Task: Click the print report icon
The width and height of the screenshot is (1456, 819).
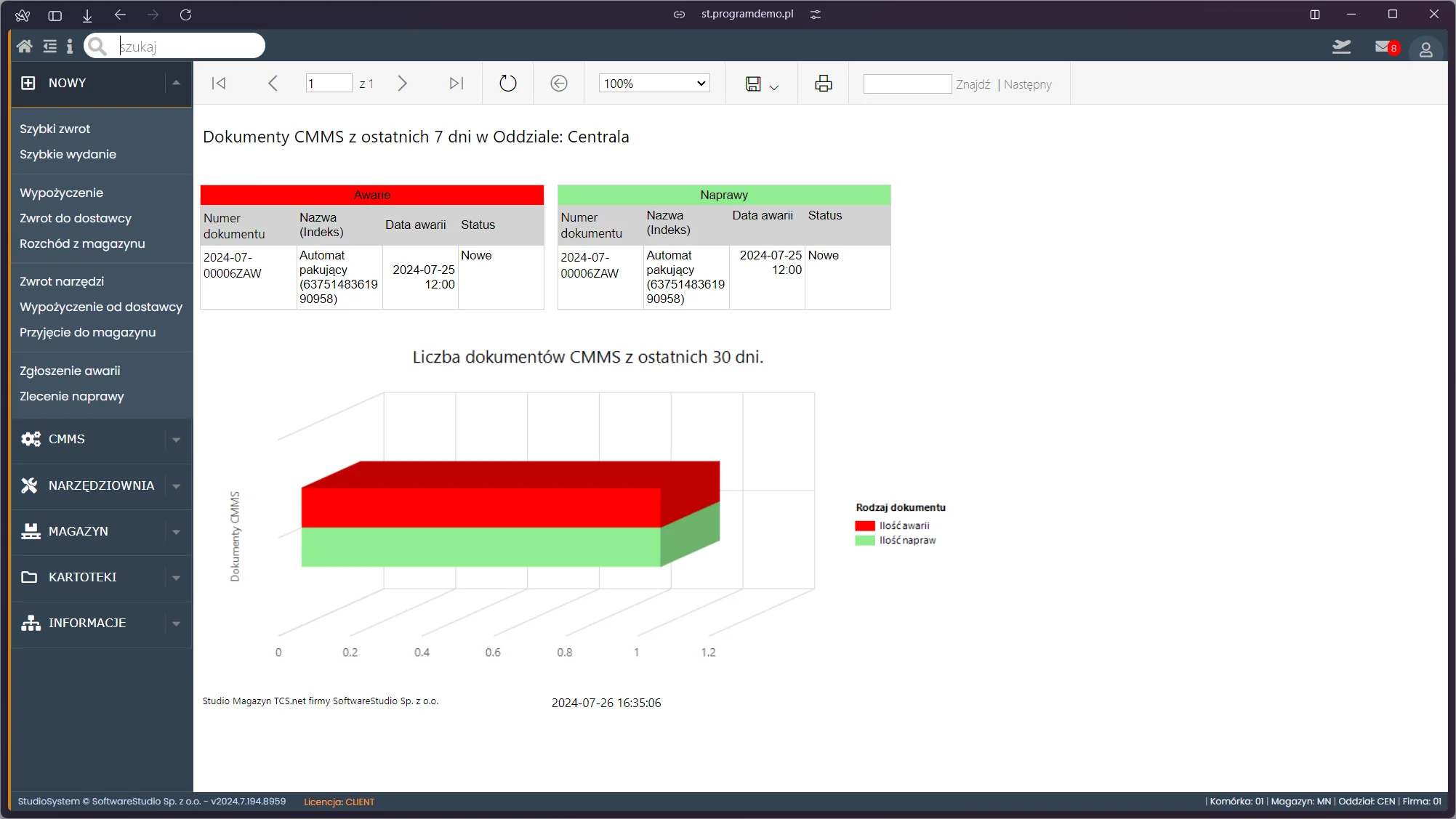Action: tap(823, 84)
